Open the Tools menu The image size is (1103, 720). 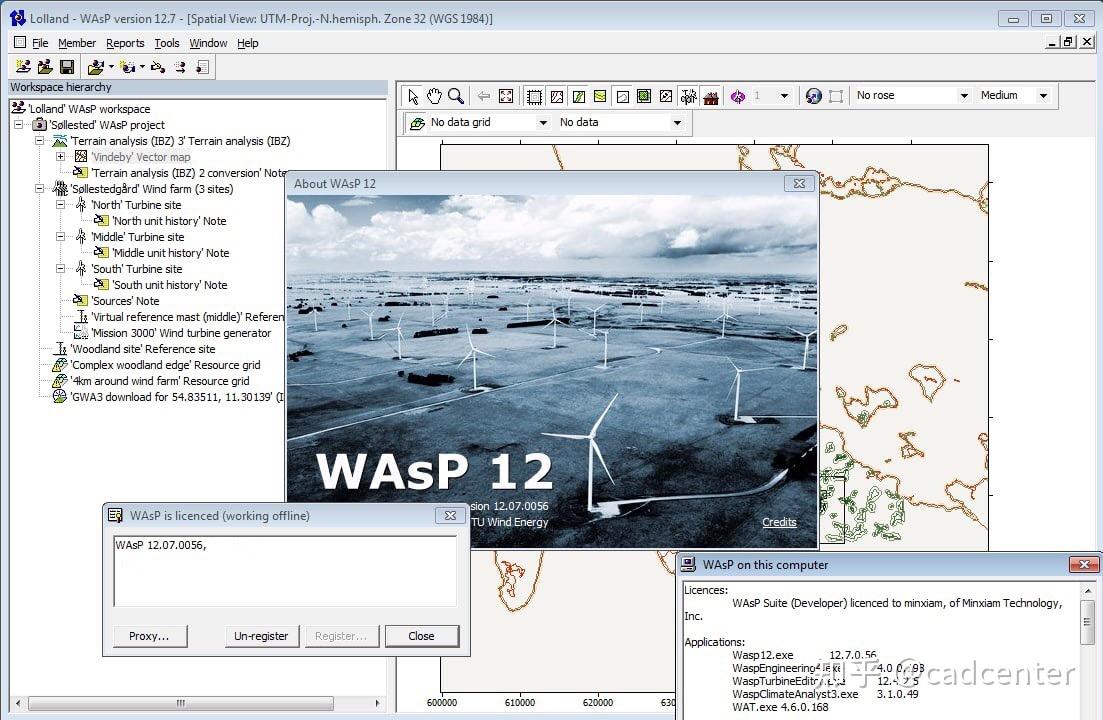pyautogui.click(x=166, y=43)
